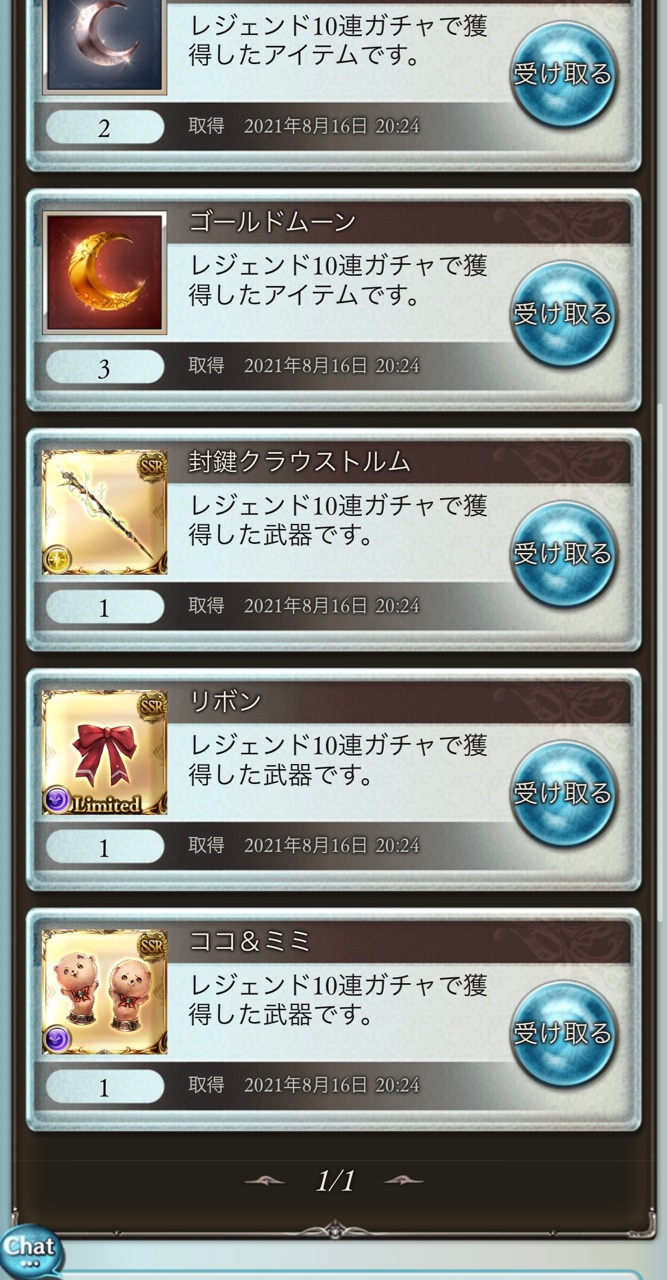This screenshot has height=1280, width=668.
Task: Go to previous page arrow beside 1/1
Action: coord(265,1181)
